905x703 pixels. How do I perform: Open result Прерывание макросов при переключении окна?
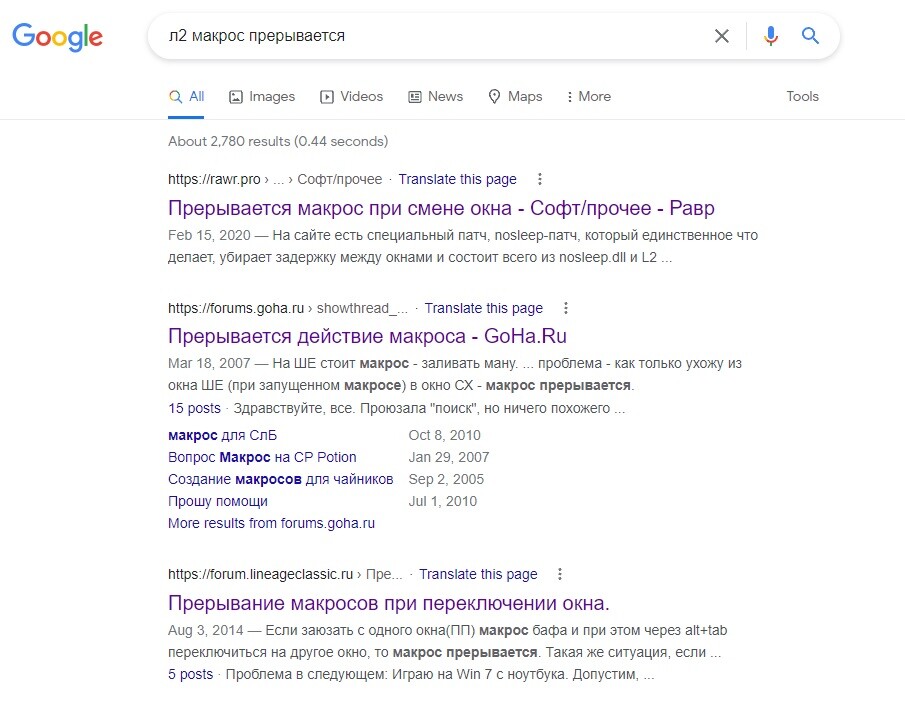388,603
